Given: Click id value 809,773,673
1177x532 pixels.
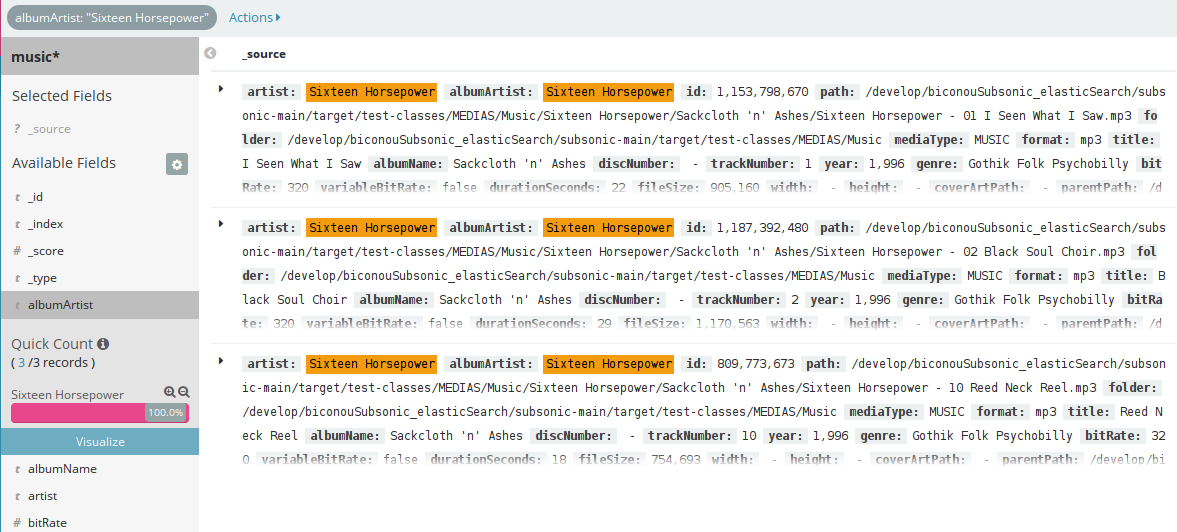Looking at the screenshot, I should point(756,364).
